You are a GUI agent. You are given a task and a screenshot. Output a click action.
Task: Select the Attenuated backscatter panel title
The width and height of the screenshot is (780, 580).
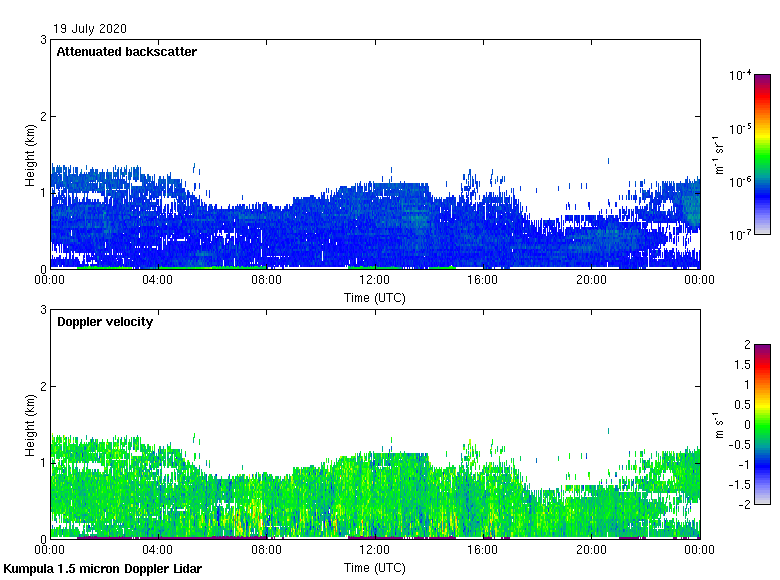(126, 51)
